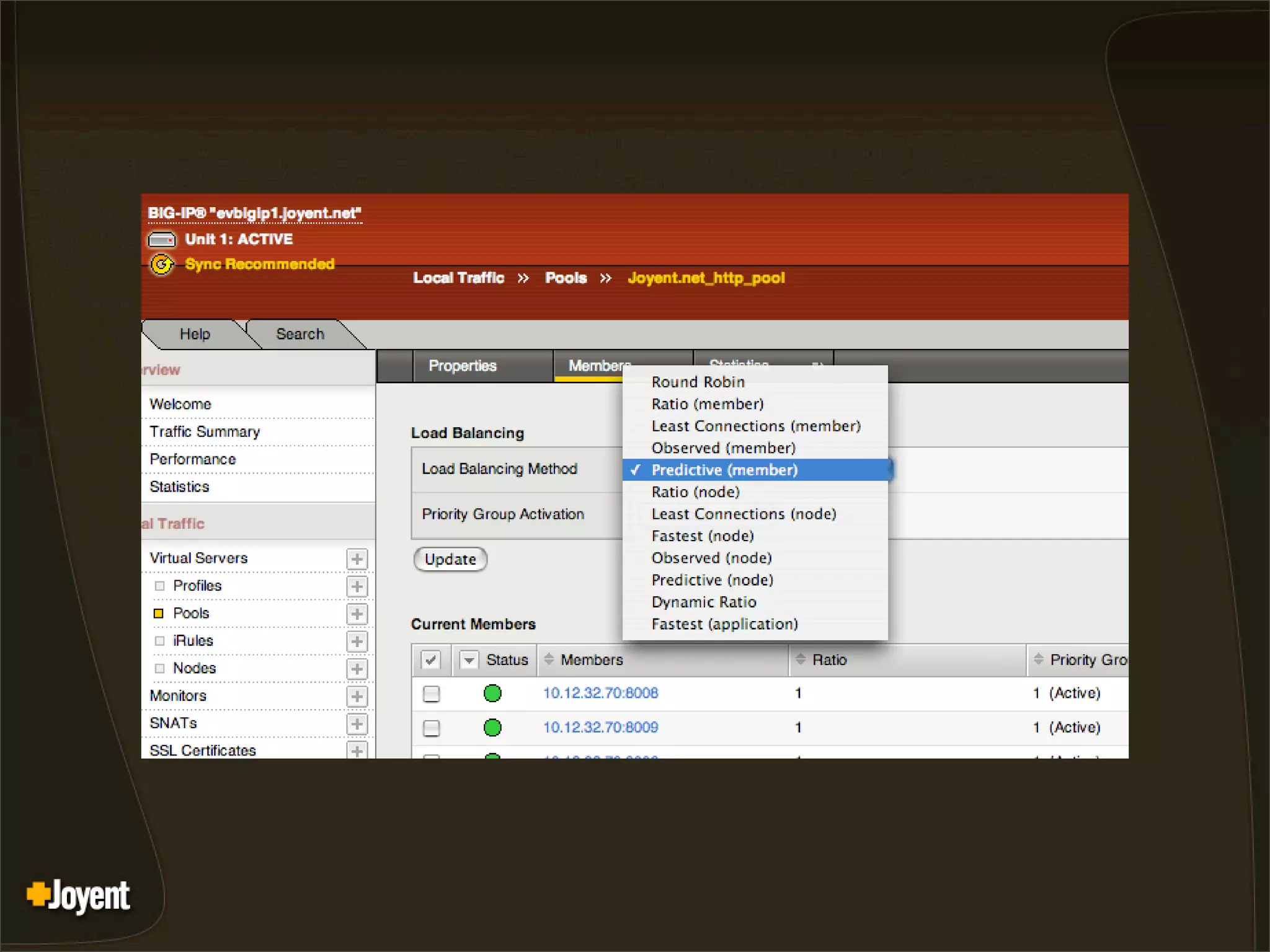Click the Unit 1: ACTIVE status text

[x=239, y=239]
